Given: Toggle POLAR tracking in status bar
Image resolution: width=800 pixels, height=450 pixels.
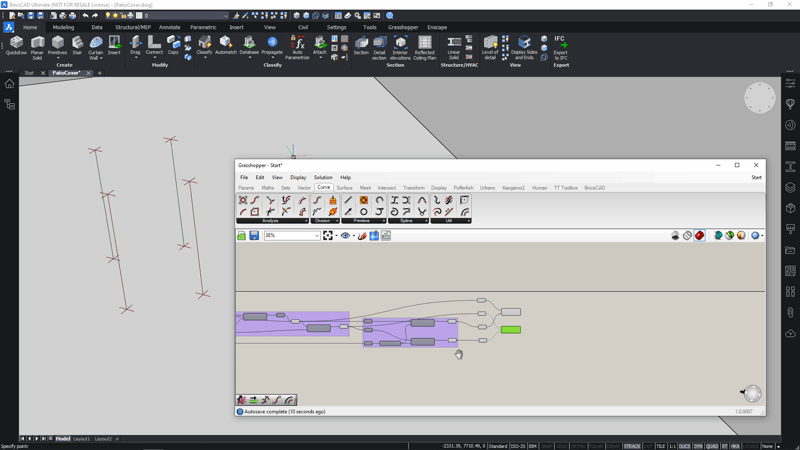Looking at the screenshot, I should coord(596,446).
